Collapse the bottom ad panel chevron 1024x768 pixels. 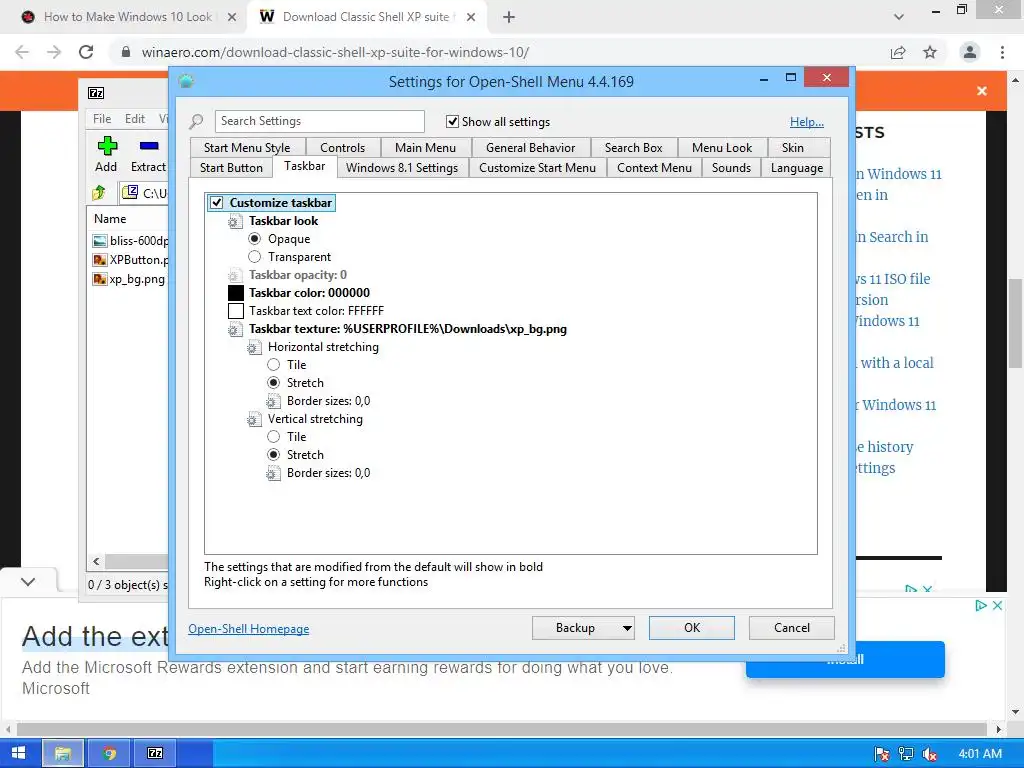28,581
